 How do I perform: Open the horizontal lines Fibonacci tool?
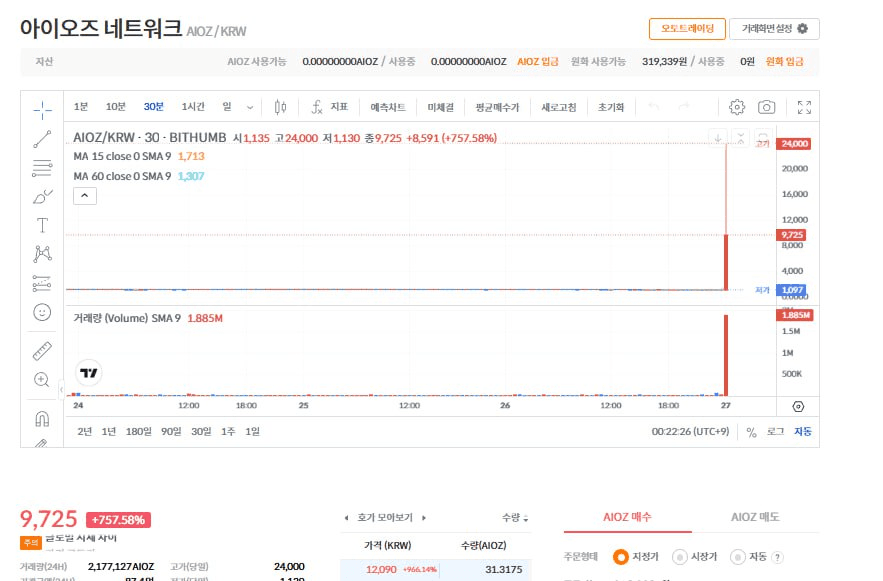tap(42, 168)
